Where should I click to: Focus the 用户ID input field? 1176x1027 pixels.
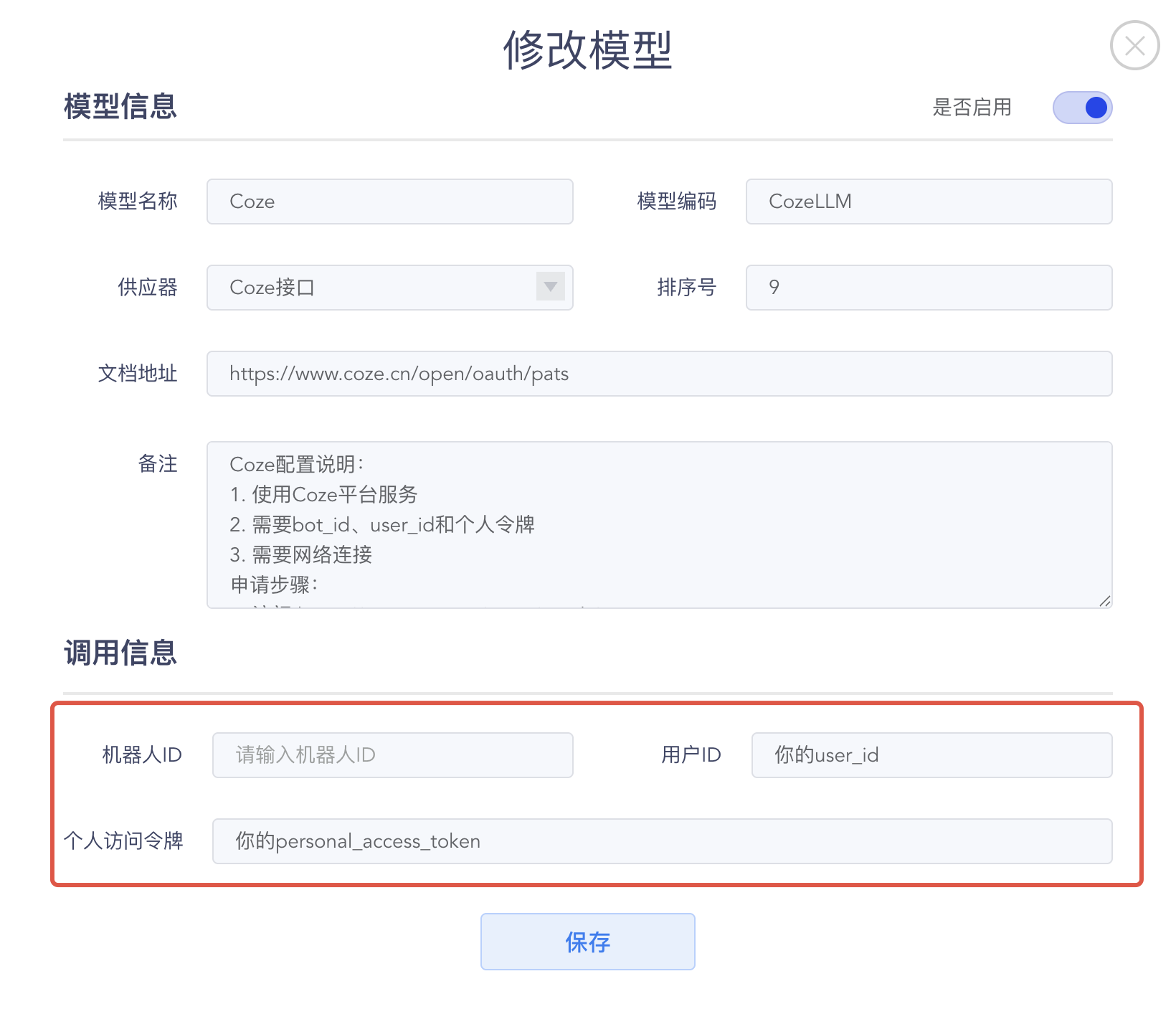[932, 755]
